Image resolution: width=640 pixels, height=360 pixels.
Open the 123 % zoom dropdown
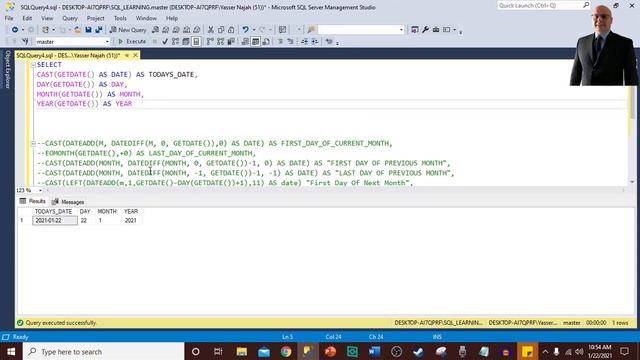click(x=40, y=190)
